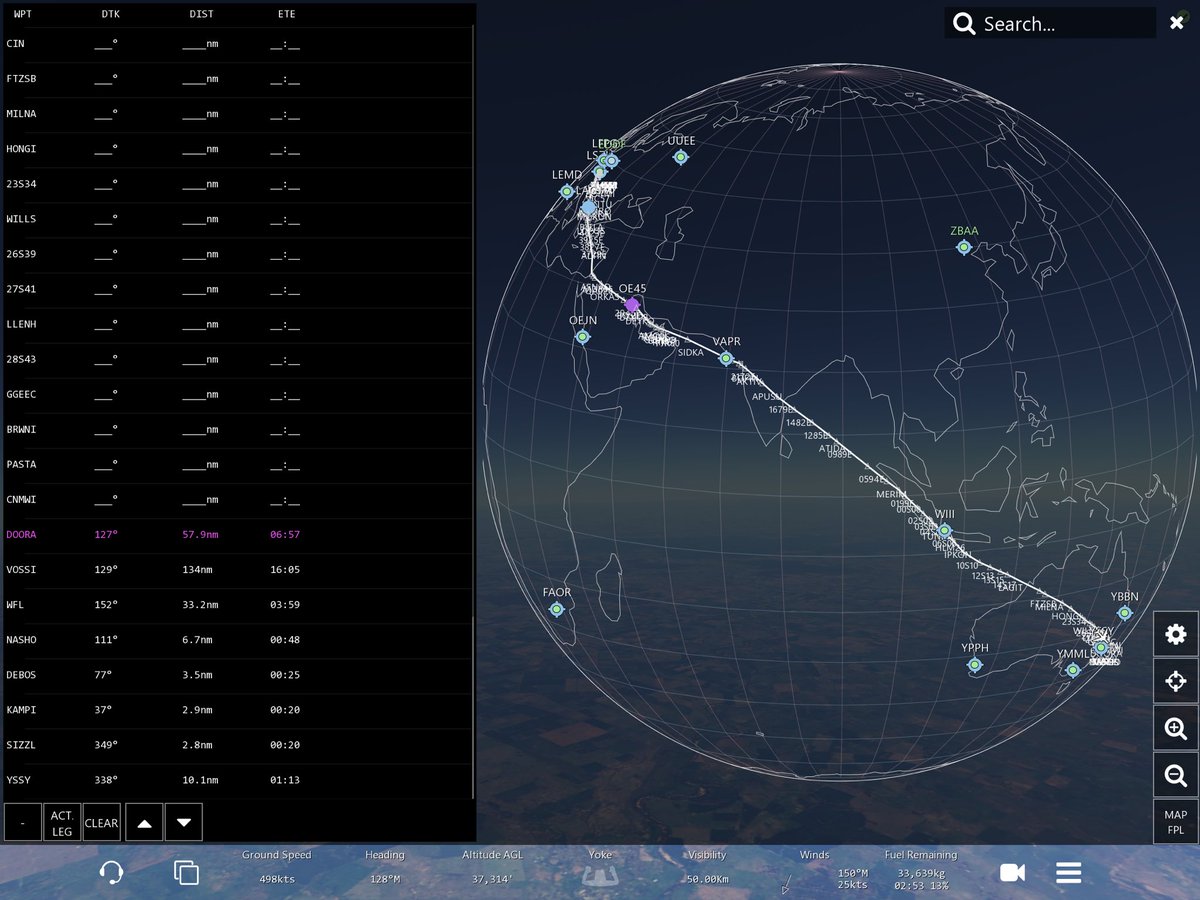Select the WIII airport marker

(945, 531)
